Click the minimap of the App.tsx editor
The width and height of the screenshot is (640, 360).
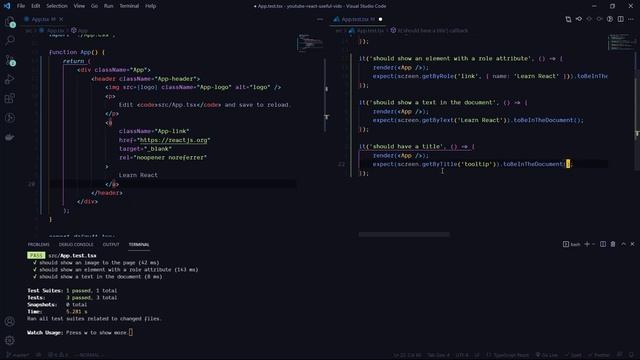click(x=309, y=43)
